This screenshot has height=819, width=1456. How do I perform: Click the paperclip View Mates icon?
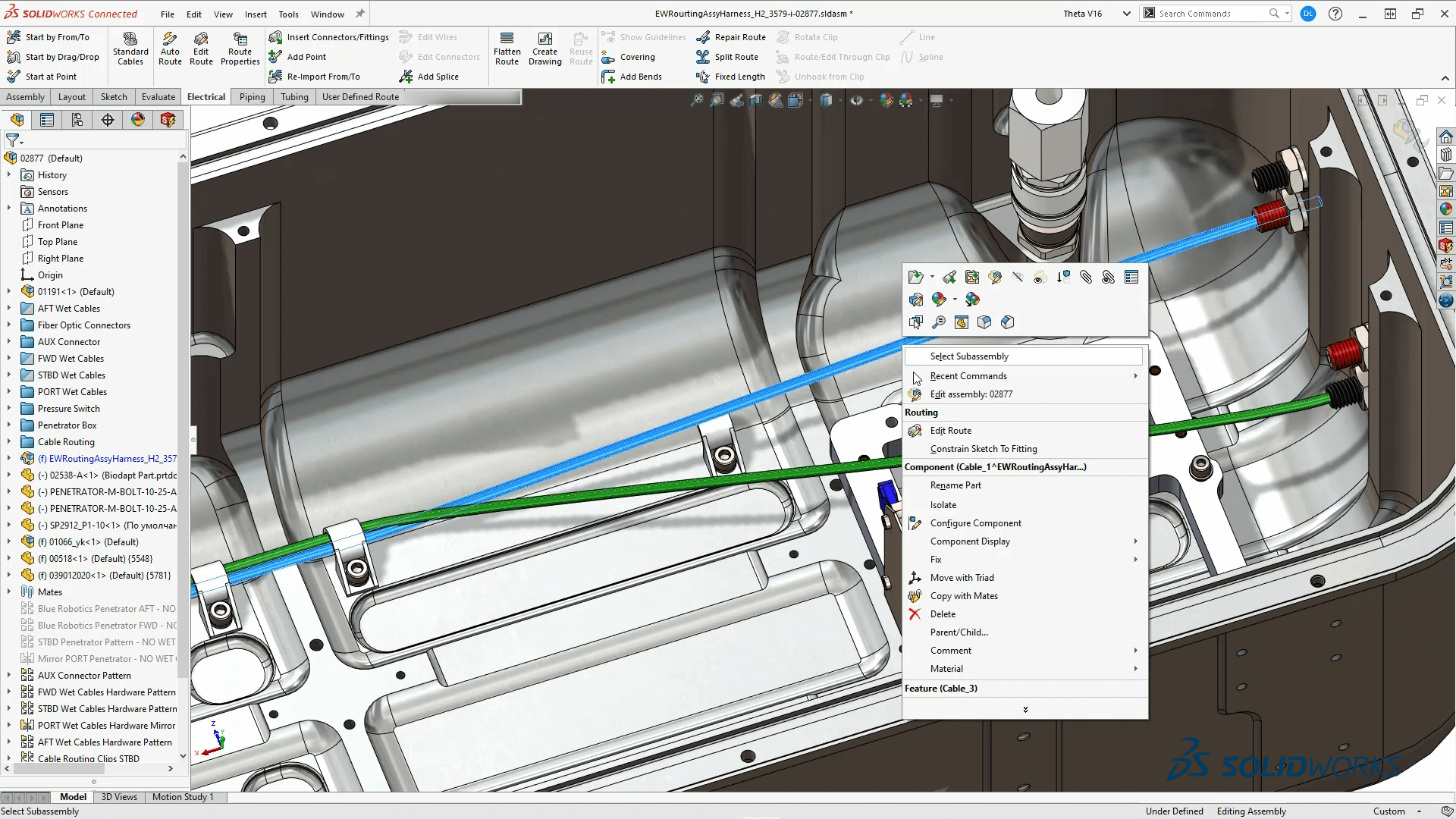pyautogui.click(x=1086, y=278)
